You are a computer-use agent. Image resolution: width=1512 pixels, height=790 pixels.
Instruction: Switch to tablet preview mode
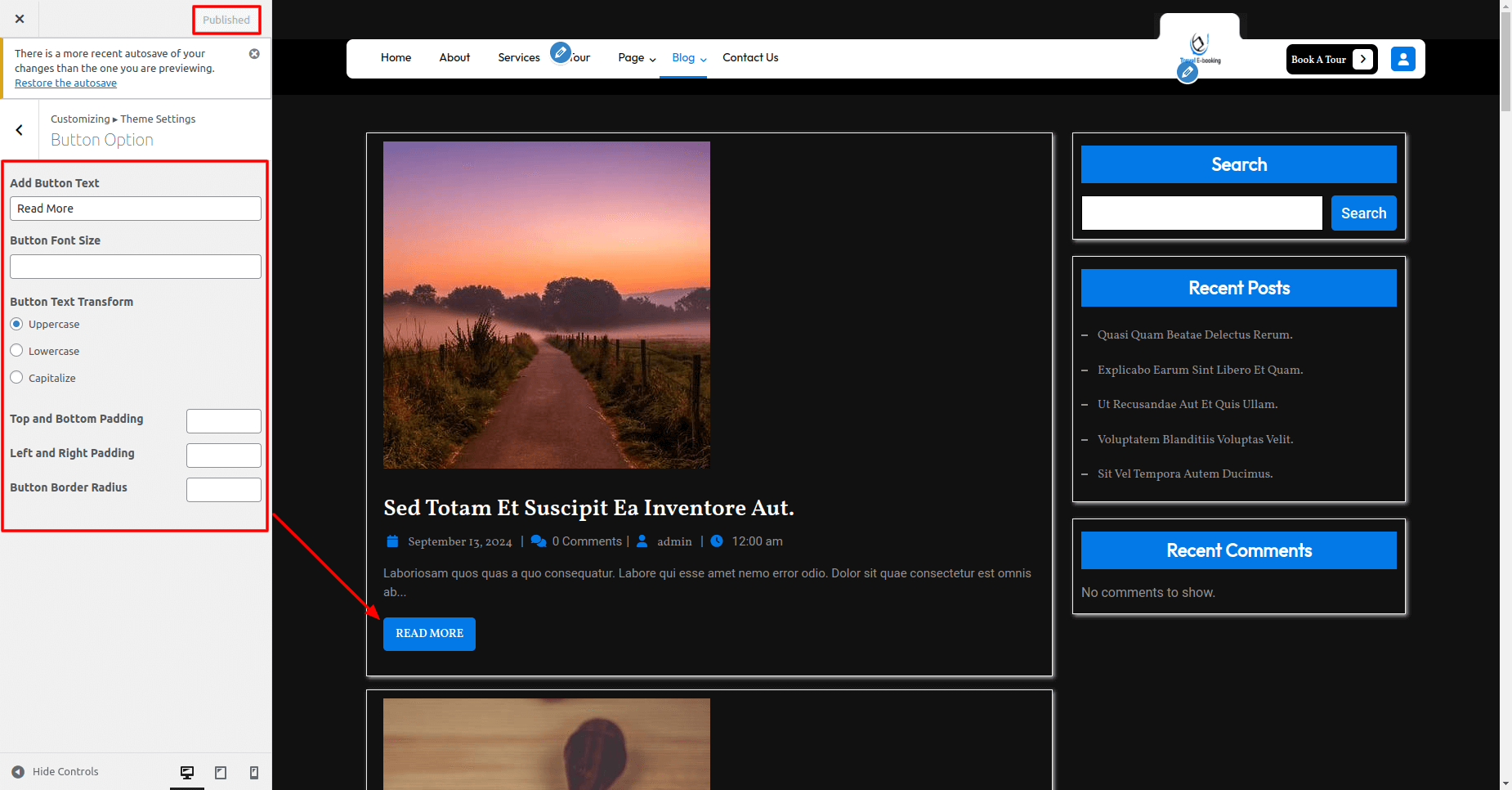point(221,772)
